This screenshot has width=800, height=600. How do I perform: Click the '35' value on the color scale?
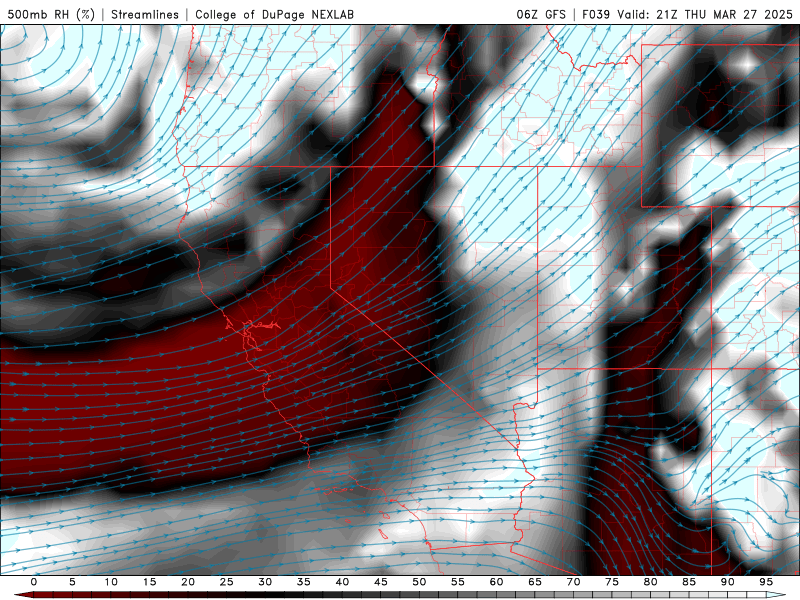coord(304,582)
